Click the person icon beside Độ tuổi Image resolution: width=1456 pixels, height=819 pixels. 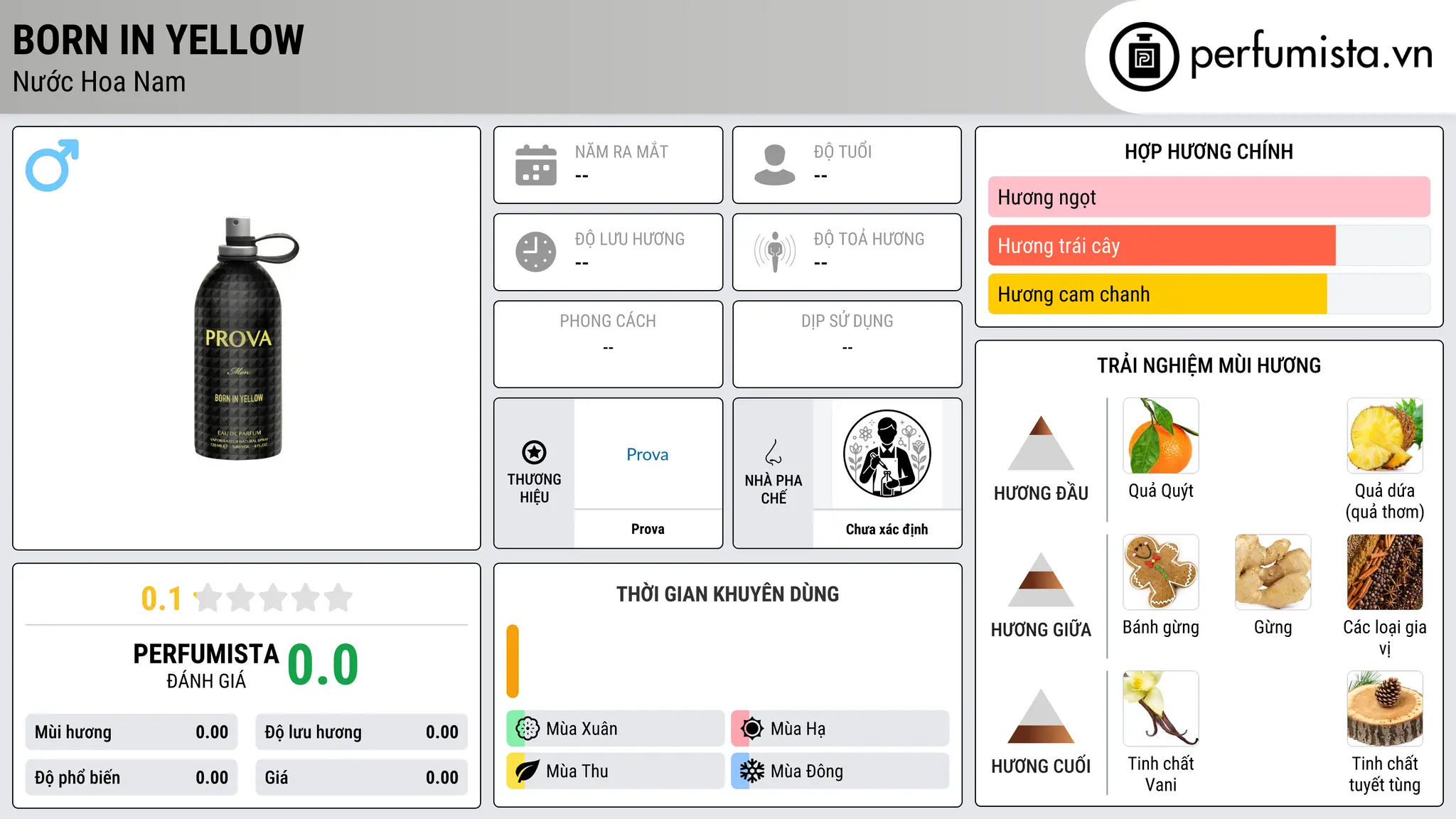[x=775, y=165]
